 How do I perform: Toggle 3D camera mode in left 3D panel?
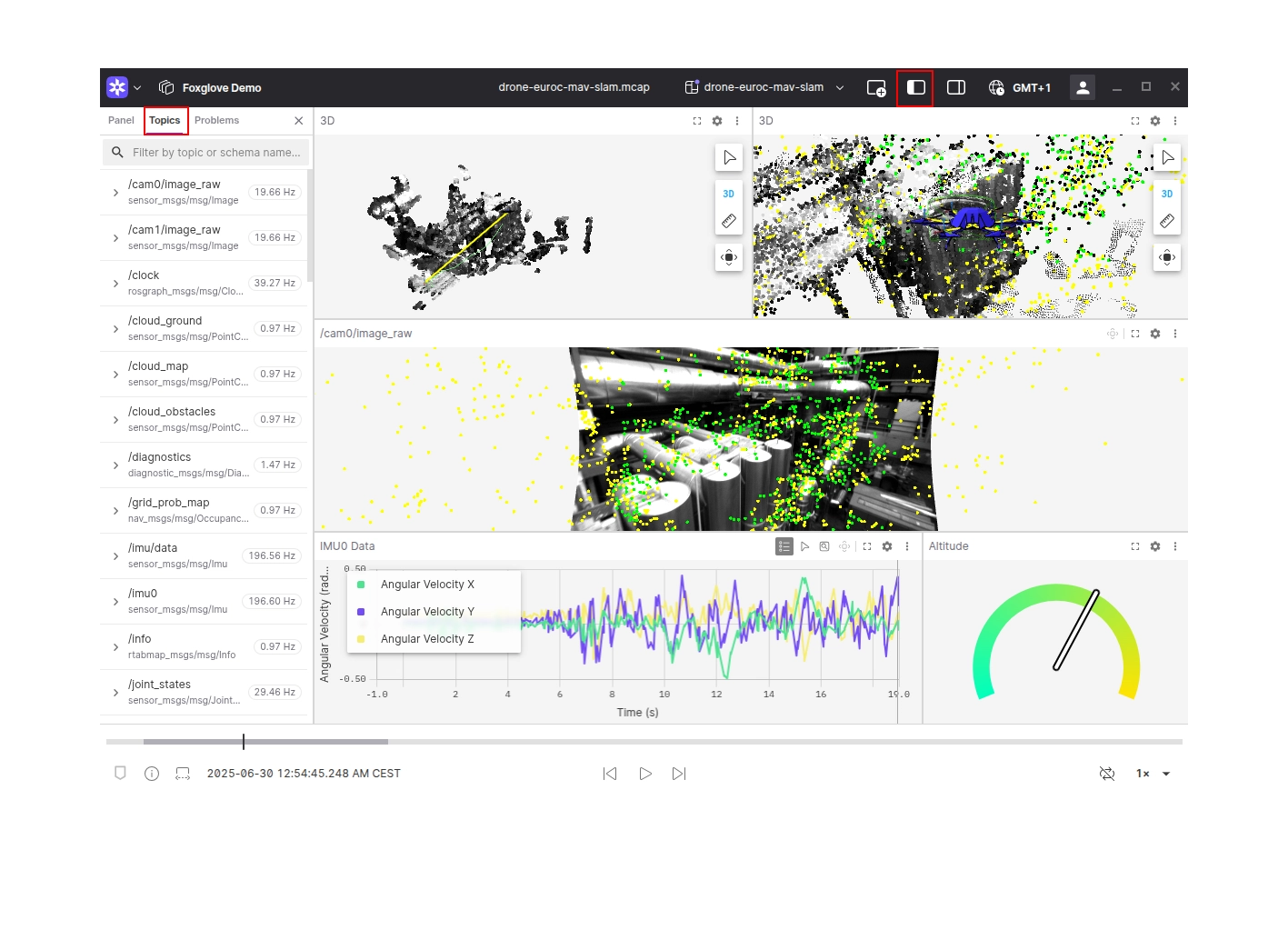point(728,194)
